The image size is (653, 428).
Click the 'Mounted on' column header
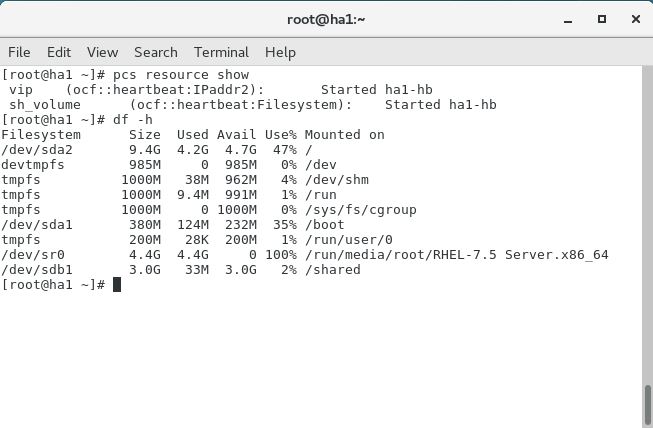(345, 135)
